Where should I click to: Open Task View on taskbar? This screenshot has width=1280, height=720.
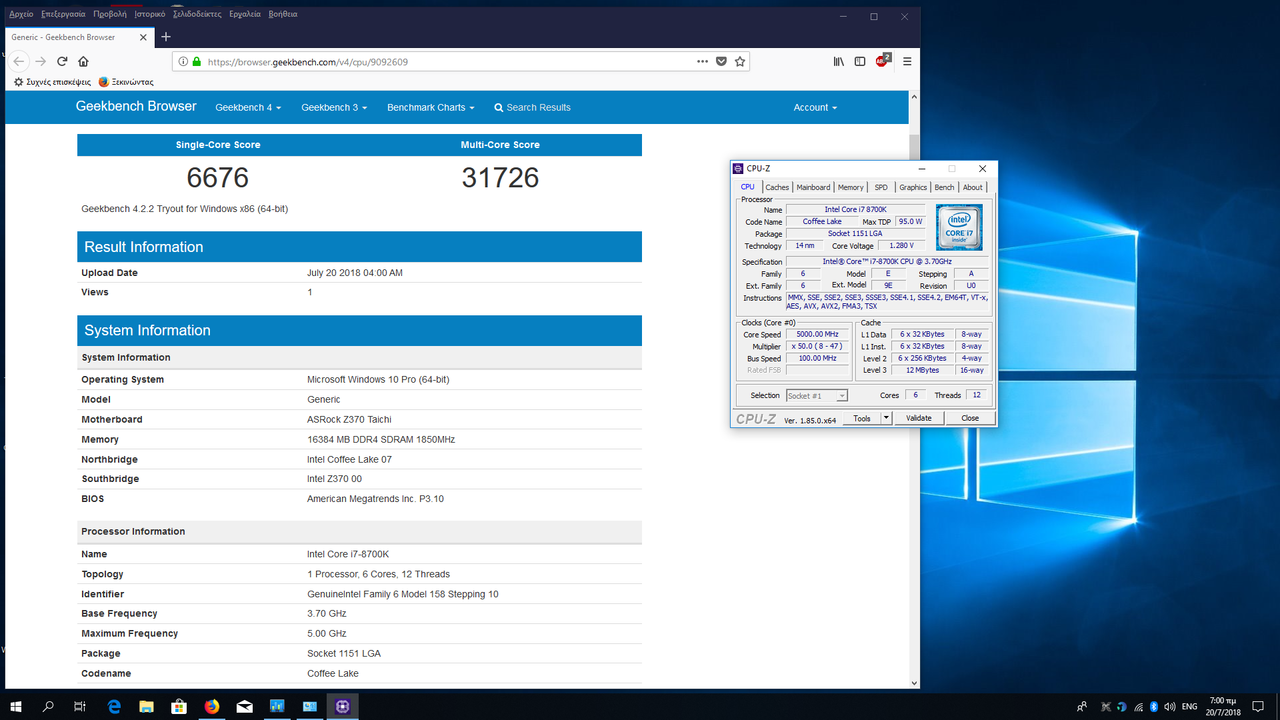(x=80, y=706)
